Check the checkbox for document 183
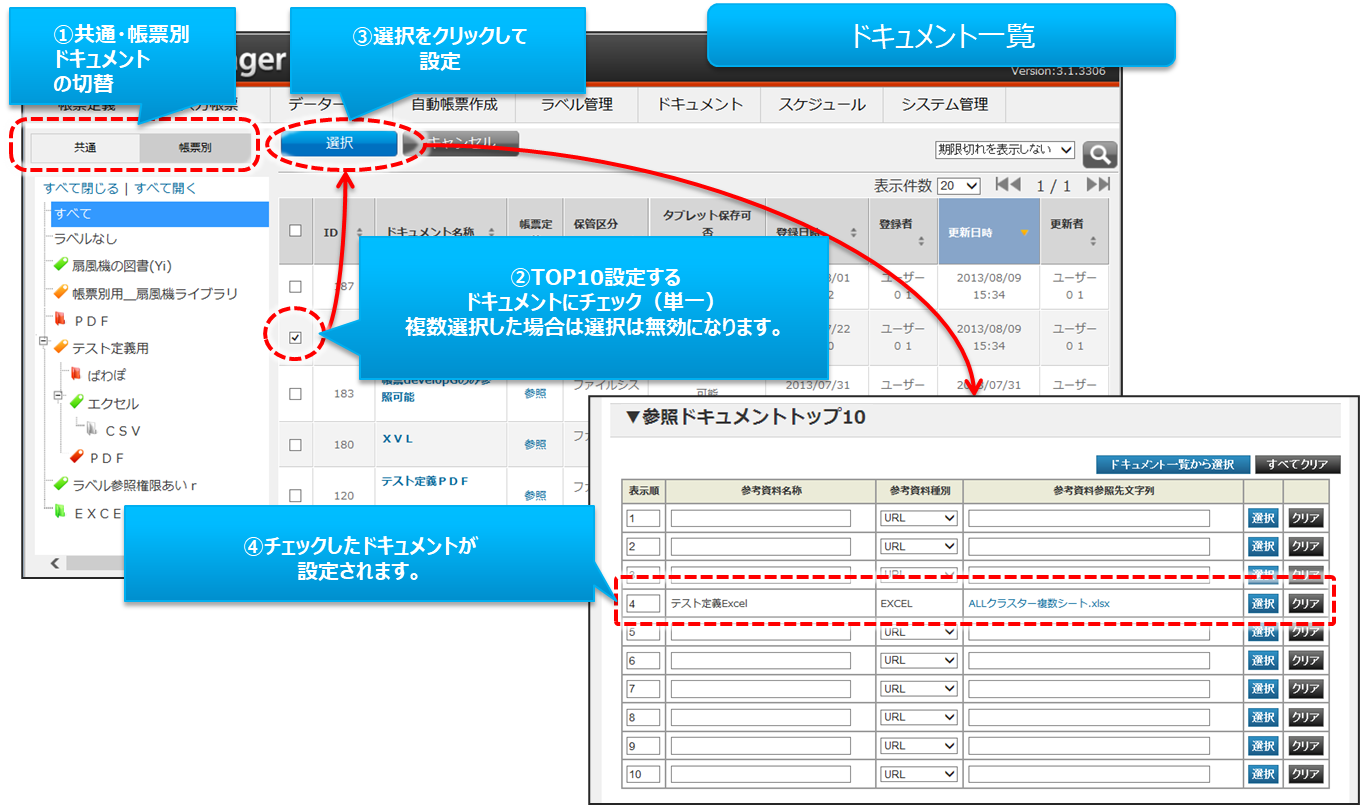 pos(295,394)
